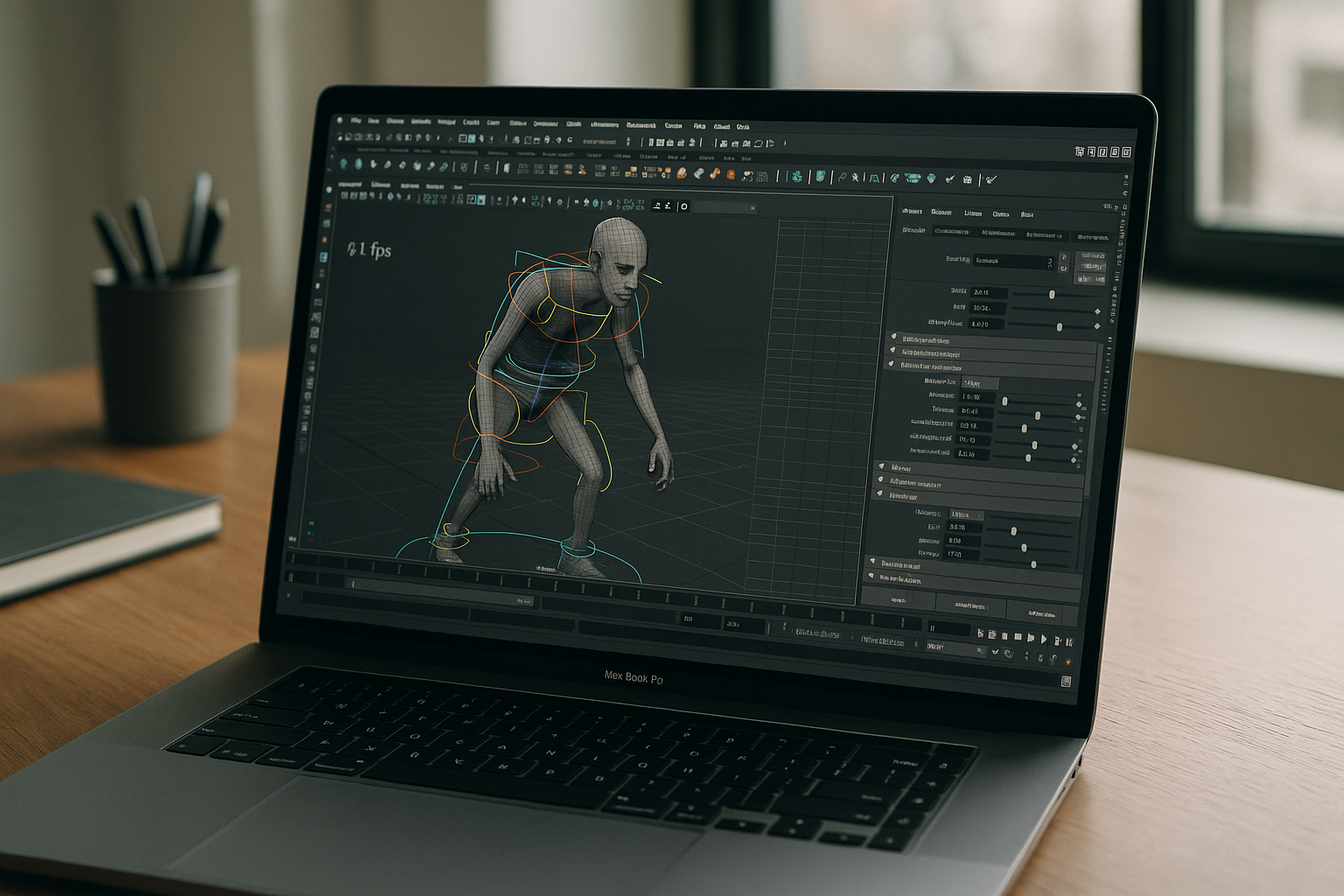The height and width of the screenshot is (896, 1344).
Task: Open the Apple menu in the menu bar
Action: (339, 120)
